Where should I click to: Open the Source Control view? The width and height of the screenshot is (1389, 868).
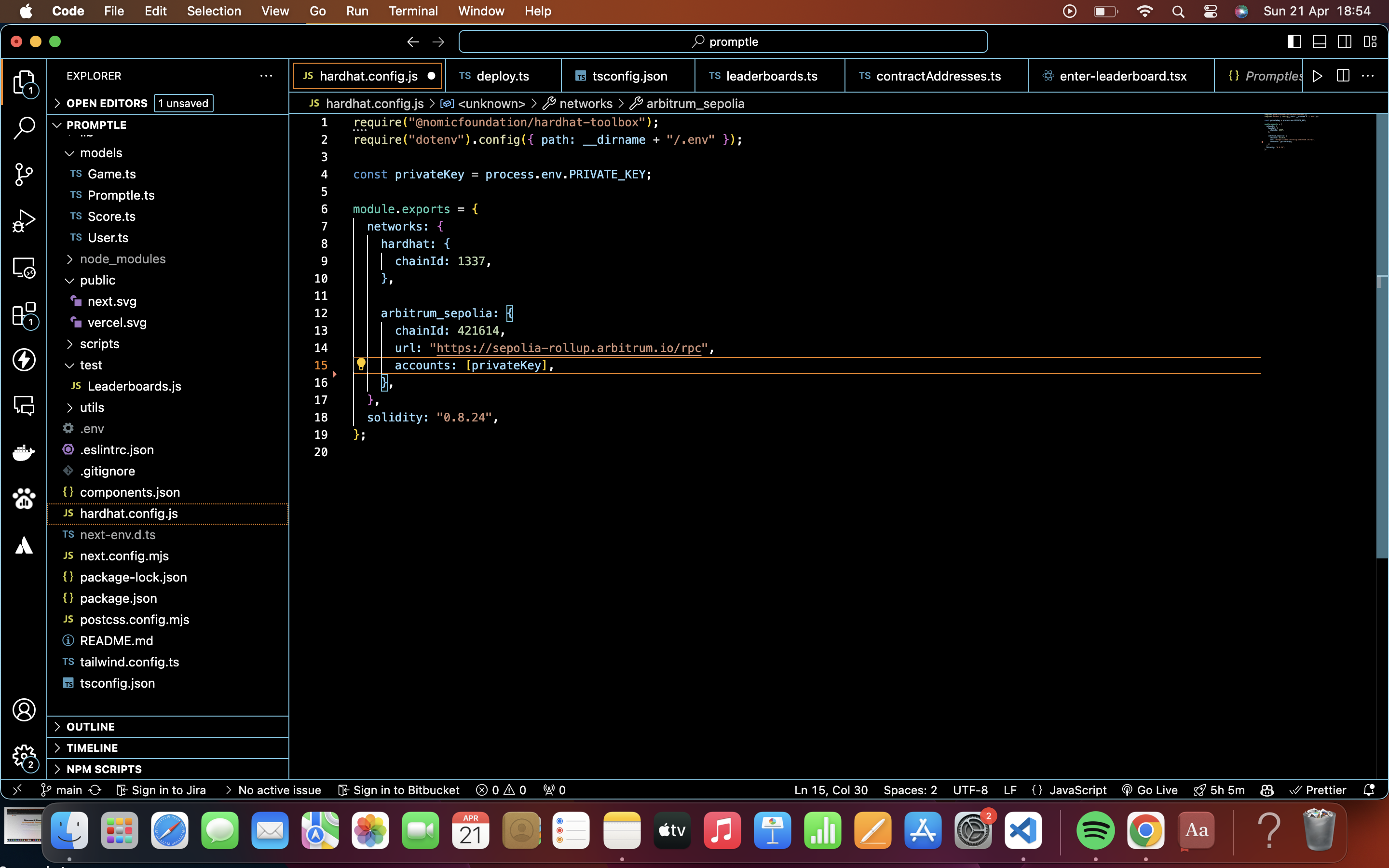pos(24,175)
